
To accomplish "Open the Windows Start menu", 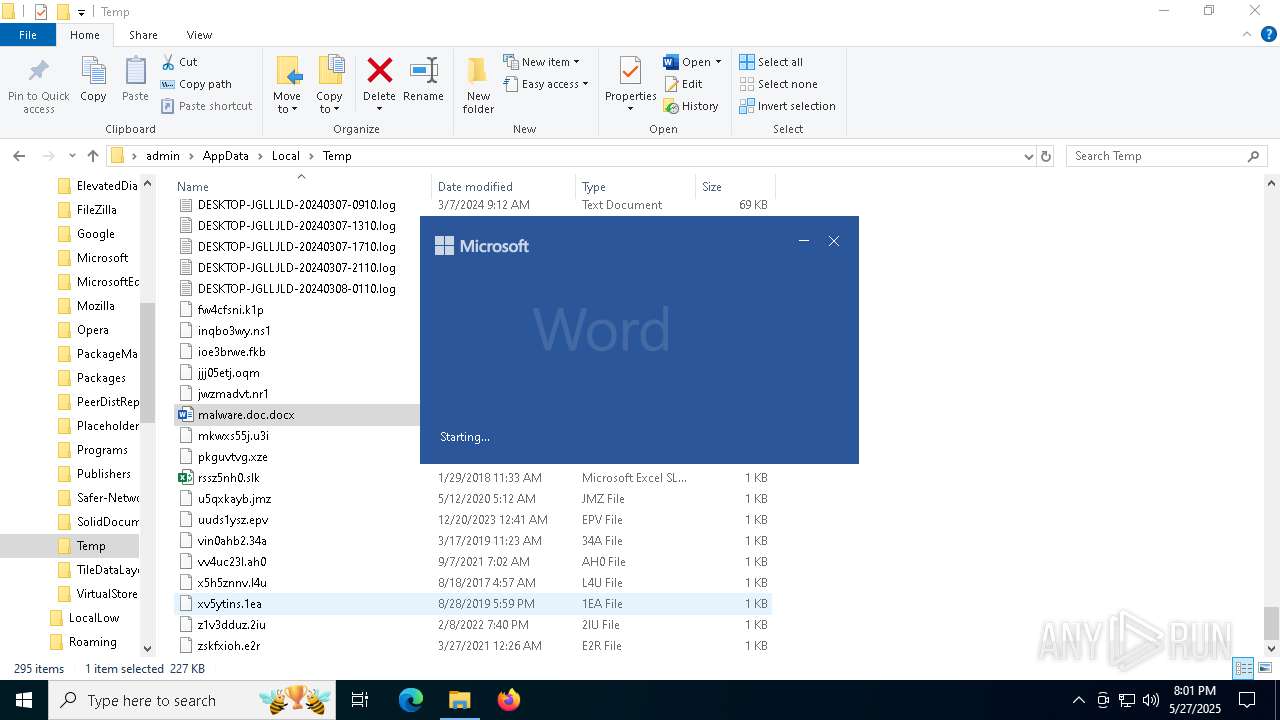I will [x=24, y=700].
